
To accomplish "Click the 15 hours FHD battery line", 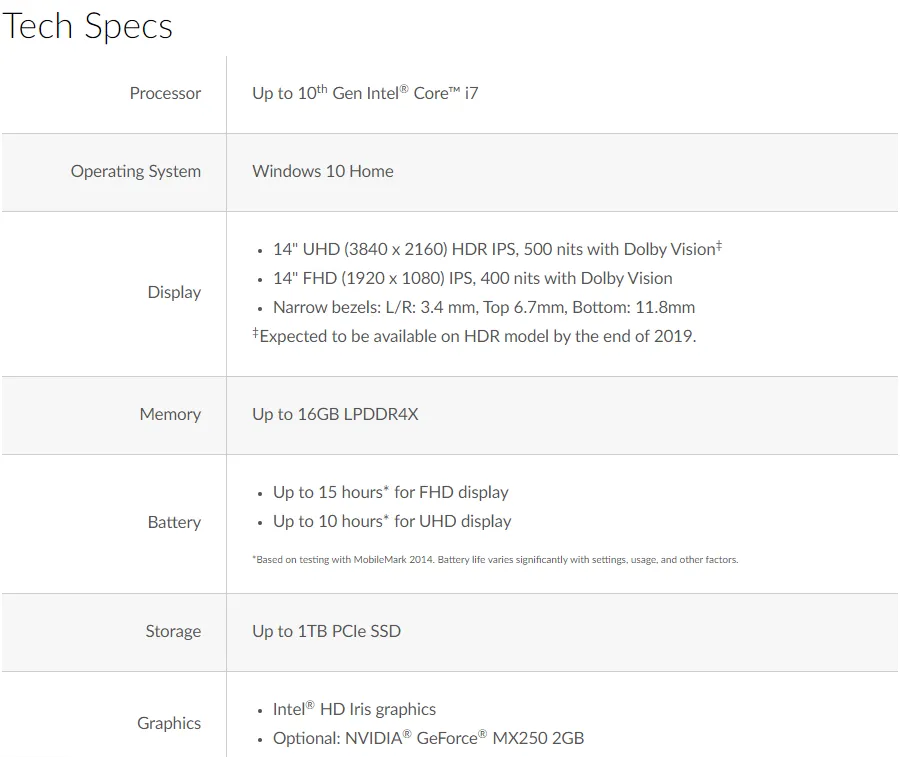I will pyautogui.click(x=390, y=492).
